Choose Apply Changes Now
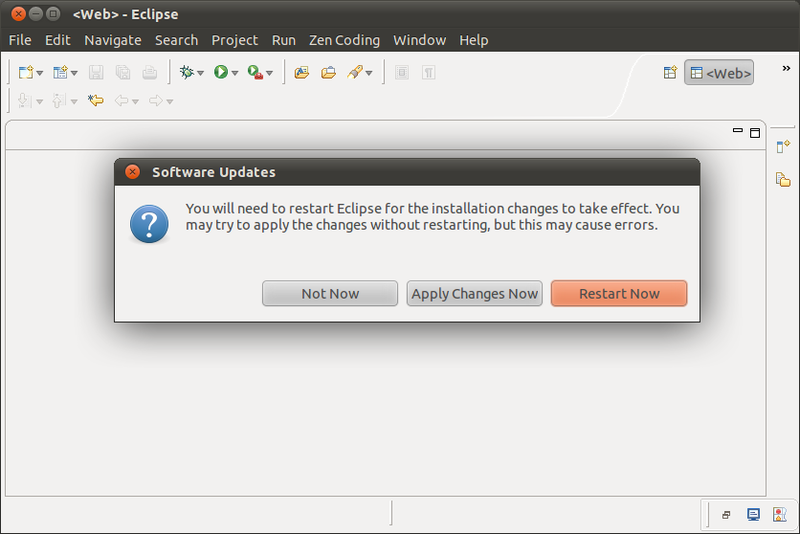The width and height of the screenshot is (800, 534). tap(474, 293)
